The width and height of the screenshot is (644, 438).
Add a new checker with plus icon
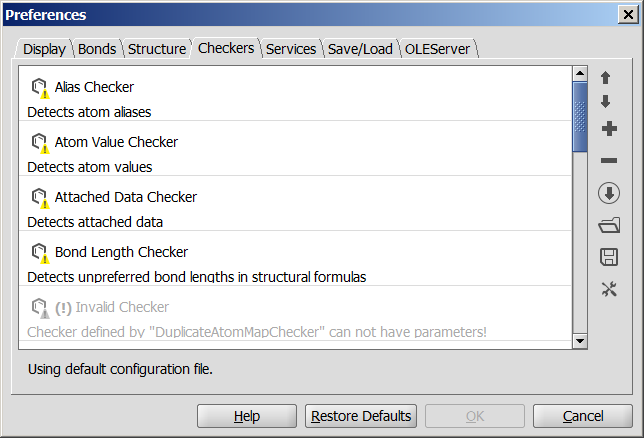pyautogui.click(x=608, y=129)
